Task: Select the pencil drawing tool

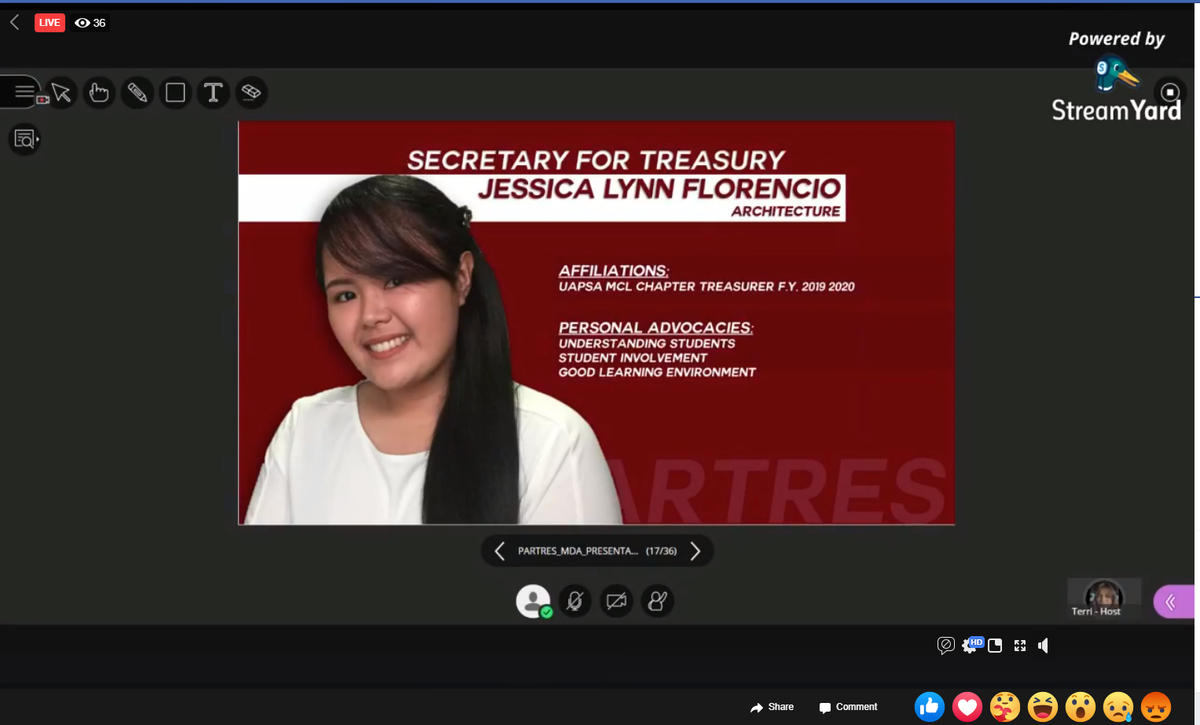Action: [x=137, y=93]
